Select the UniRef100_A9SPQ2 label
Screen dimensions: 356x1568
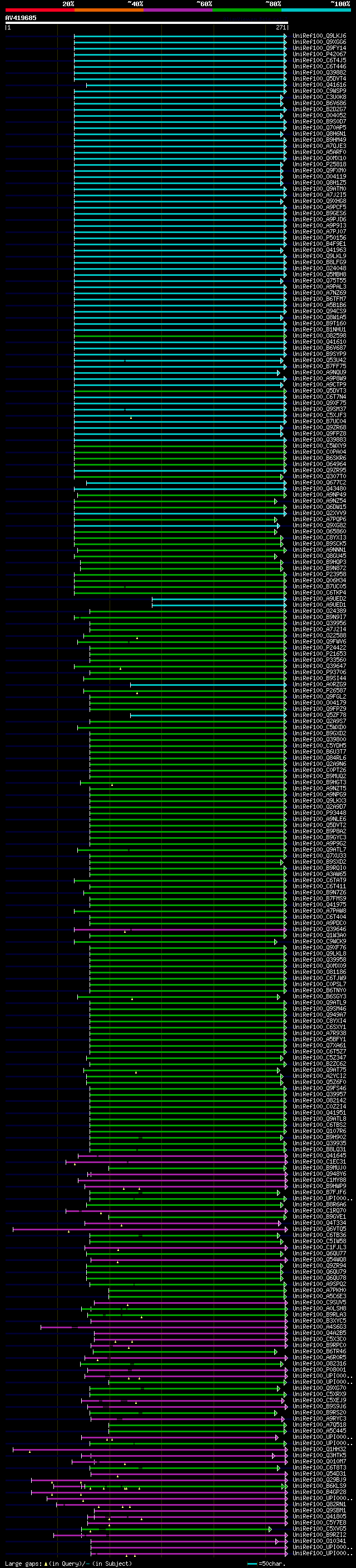tap(319, 1284)
